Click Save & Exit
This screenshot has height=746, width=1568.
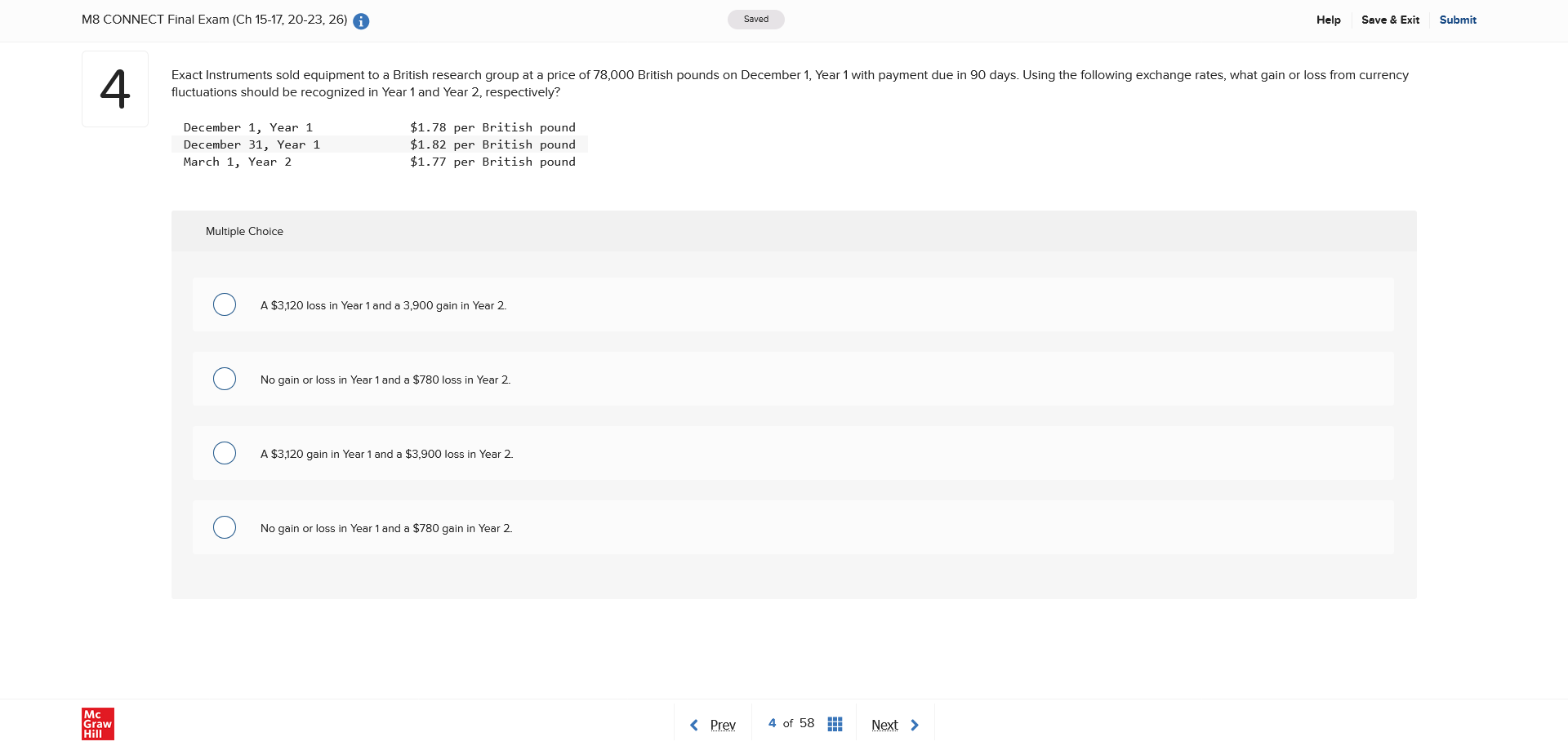1389,20
